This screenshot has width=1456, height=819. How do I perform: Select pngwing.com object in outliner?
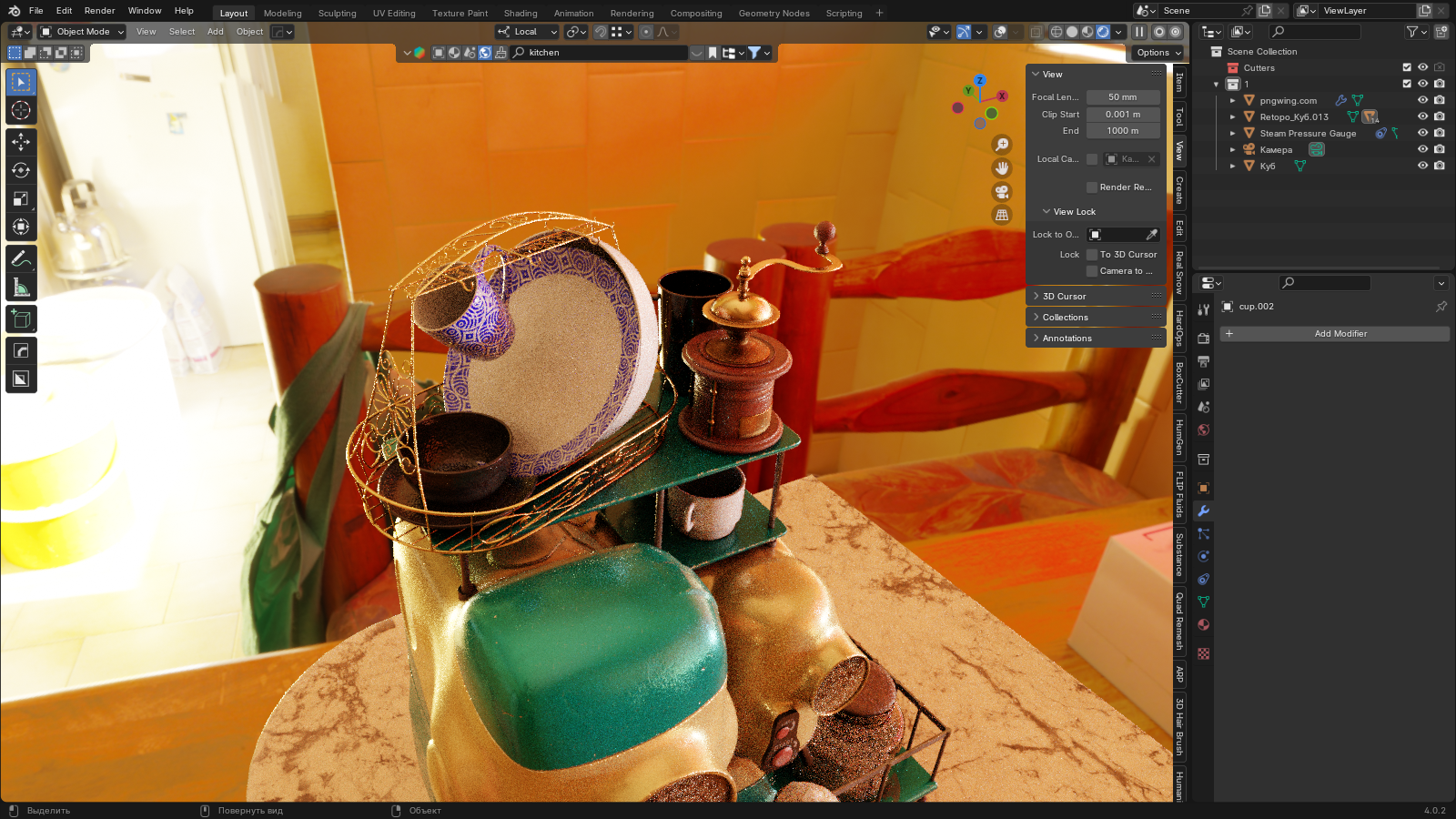(1288, 101)
